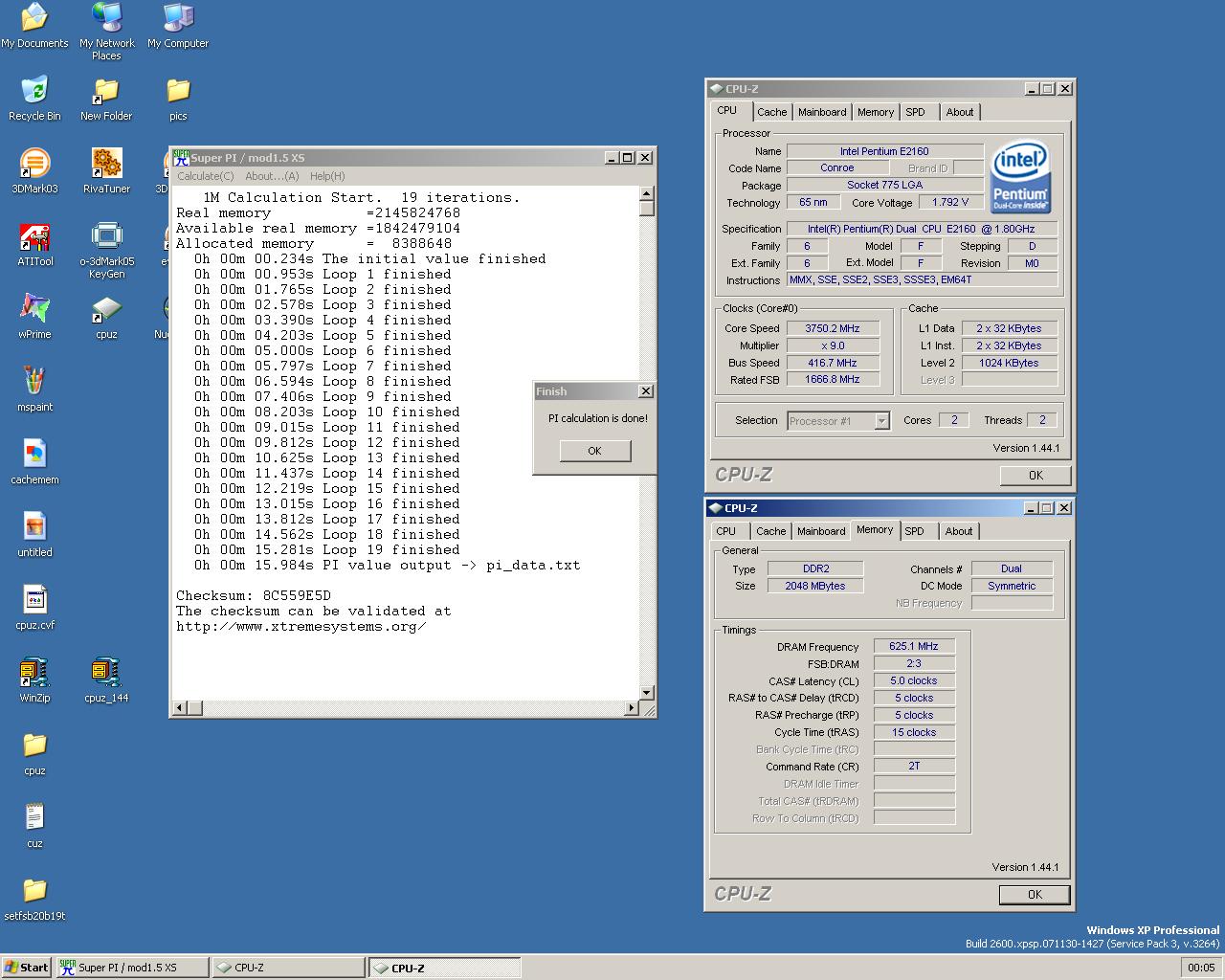Open the pics folder icon
Screen dimensions: 1225x980
[x=178, y=99]
